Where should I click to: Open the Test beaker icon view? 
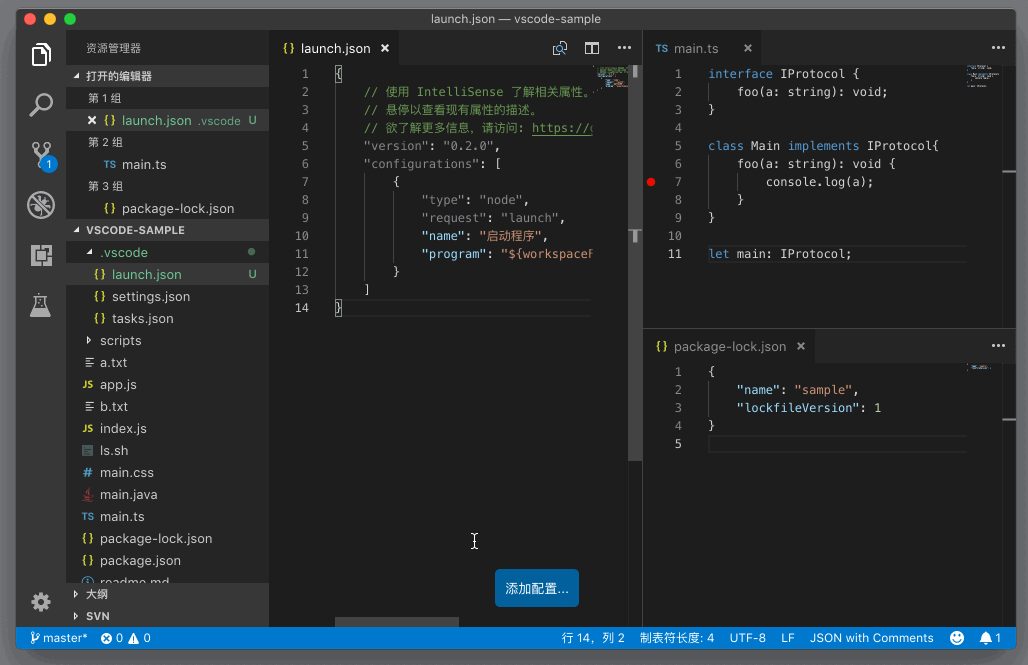pos(41,305)
